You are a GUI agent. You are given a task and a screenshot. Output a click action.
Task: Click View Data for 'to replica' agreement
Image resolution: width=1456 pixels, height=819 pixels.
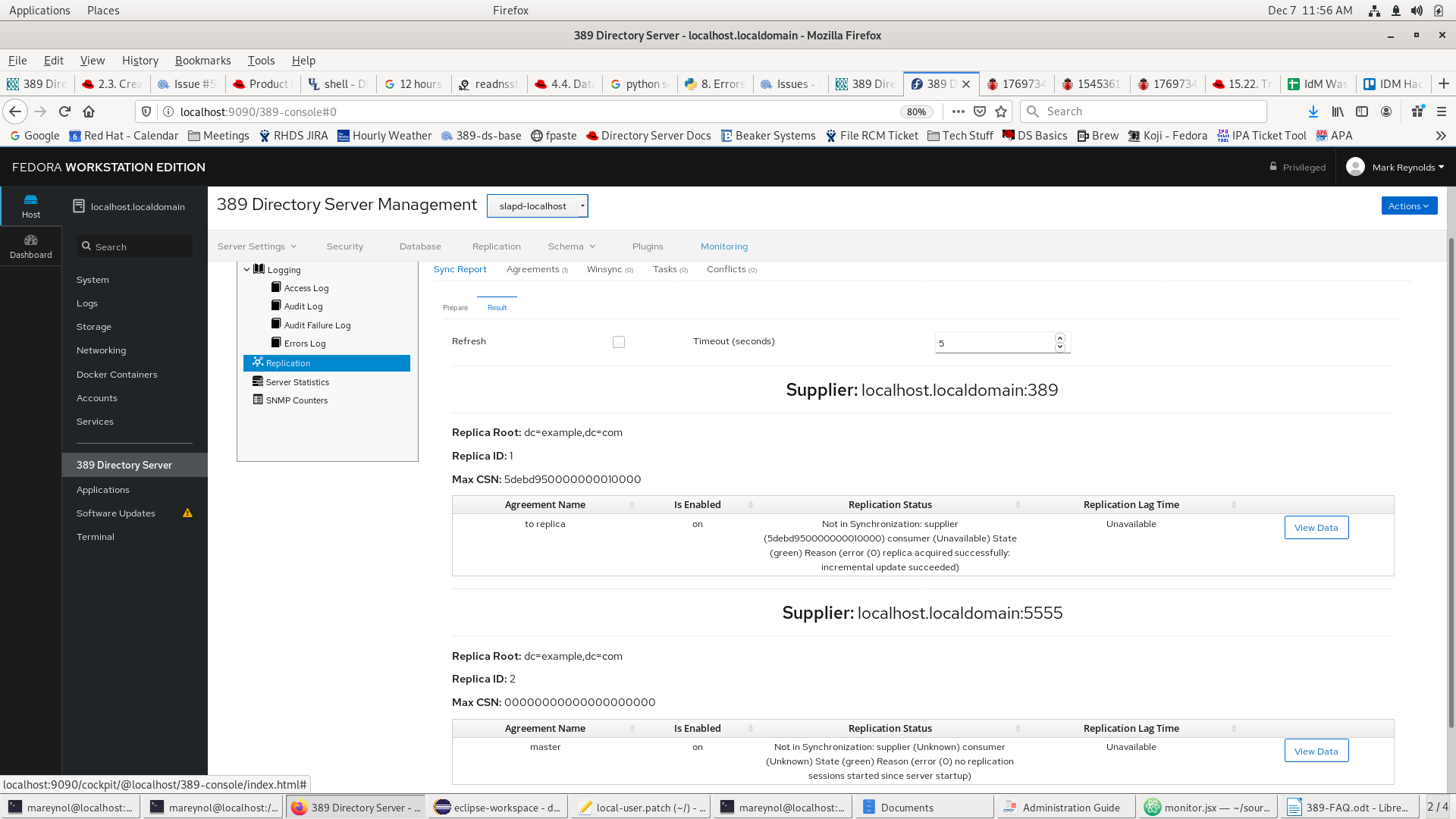(x=1316, y=528)
